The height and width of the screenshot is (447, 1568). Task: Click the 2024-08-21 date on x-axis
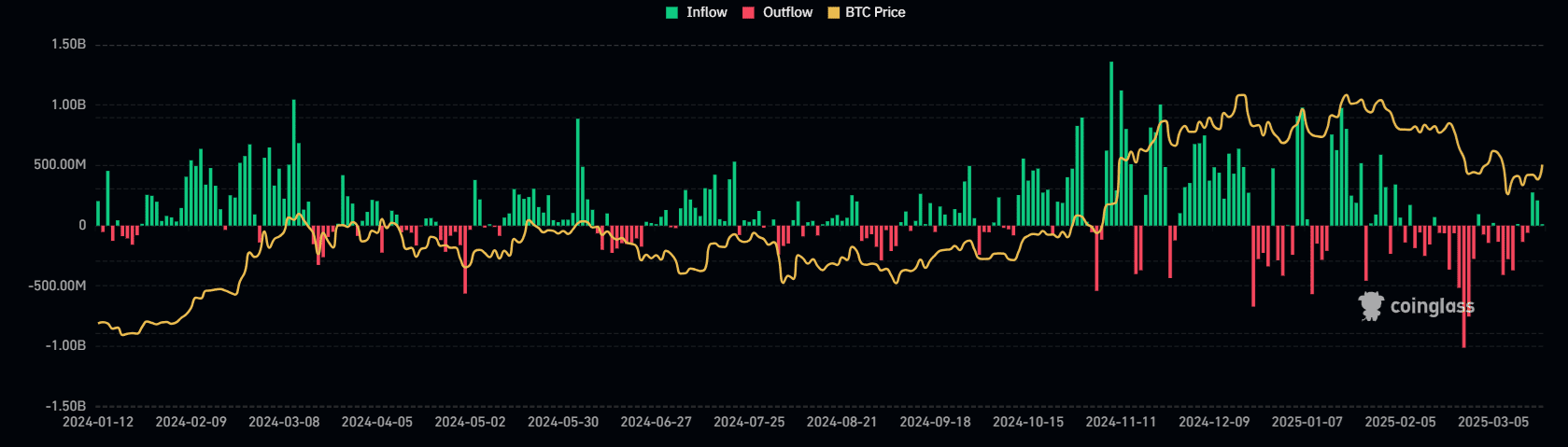tap(842, 422)
